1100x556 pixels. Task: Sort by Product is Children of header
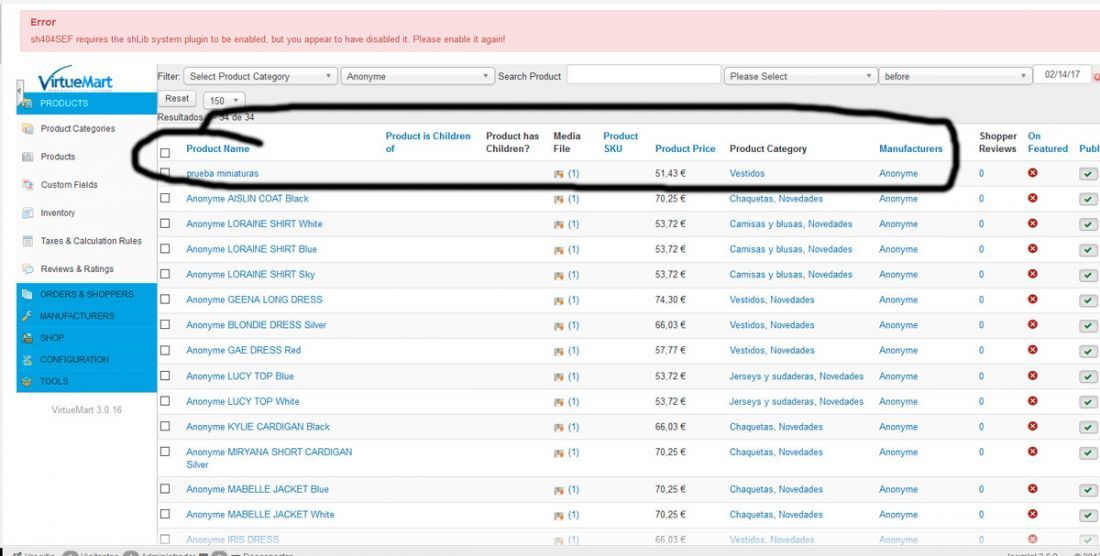pos(428,142)
